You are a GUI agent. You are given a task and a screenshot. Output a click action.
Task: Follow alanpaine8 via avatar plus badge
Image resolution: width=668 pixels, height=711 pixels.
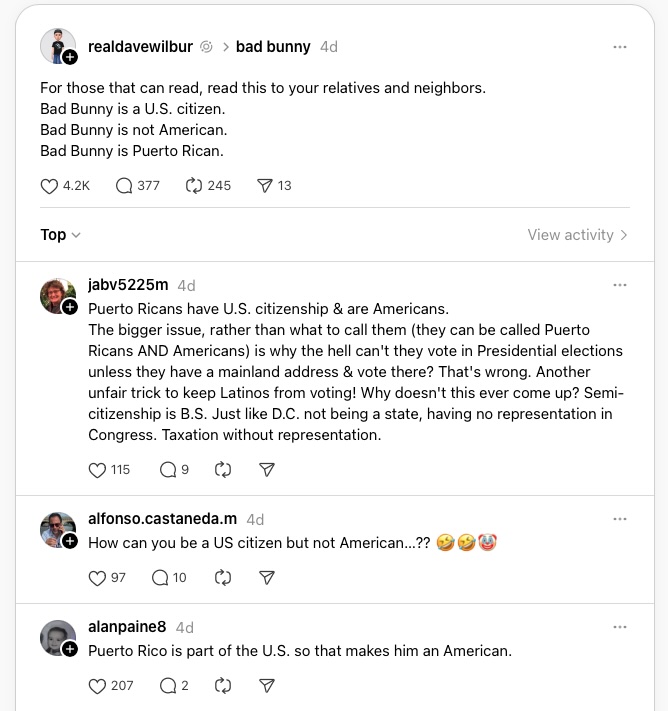point(70,649)
